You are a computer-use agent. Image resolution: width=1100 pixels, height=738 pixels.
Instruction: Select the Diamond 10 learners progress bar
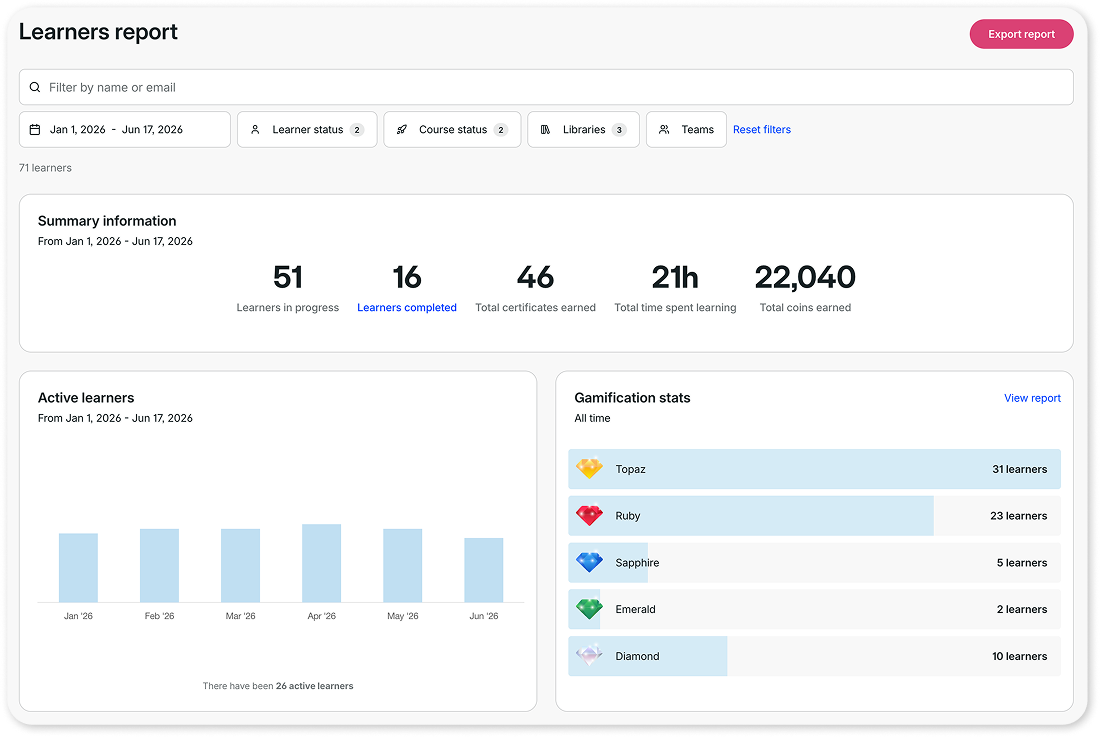(x=814, y=656)
